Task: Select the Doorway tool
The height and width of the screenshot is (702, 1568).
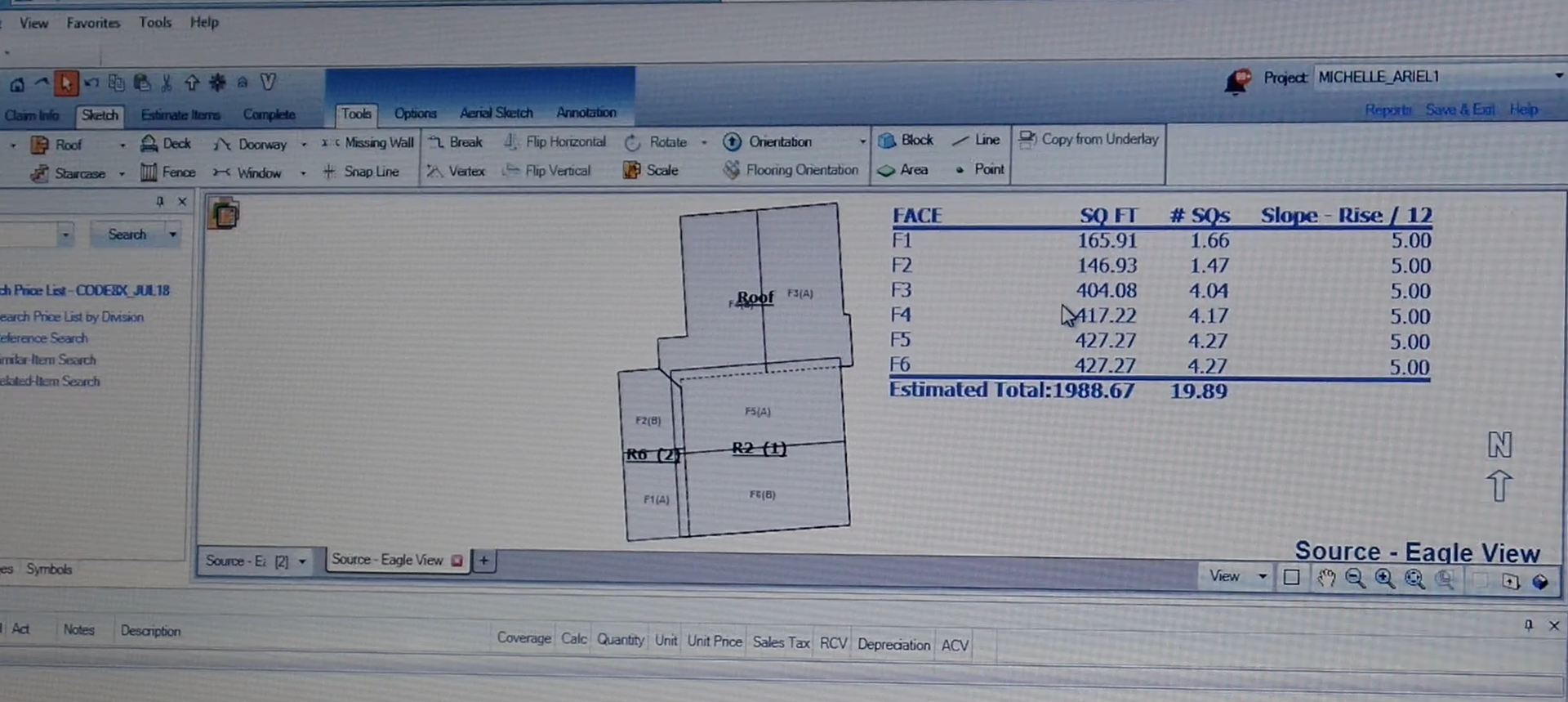Action: (x=251, y=144)
